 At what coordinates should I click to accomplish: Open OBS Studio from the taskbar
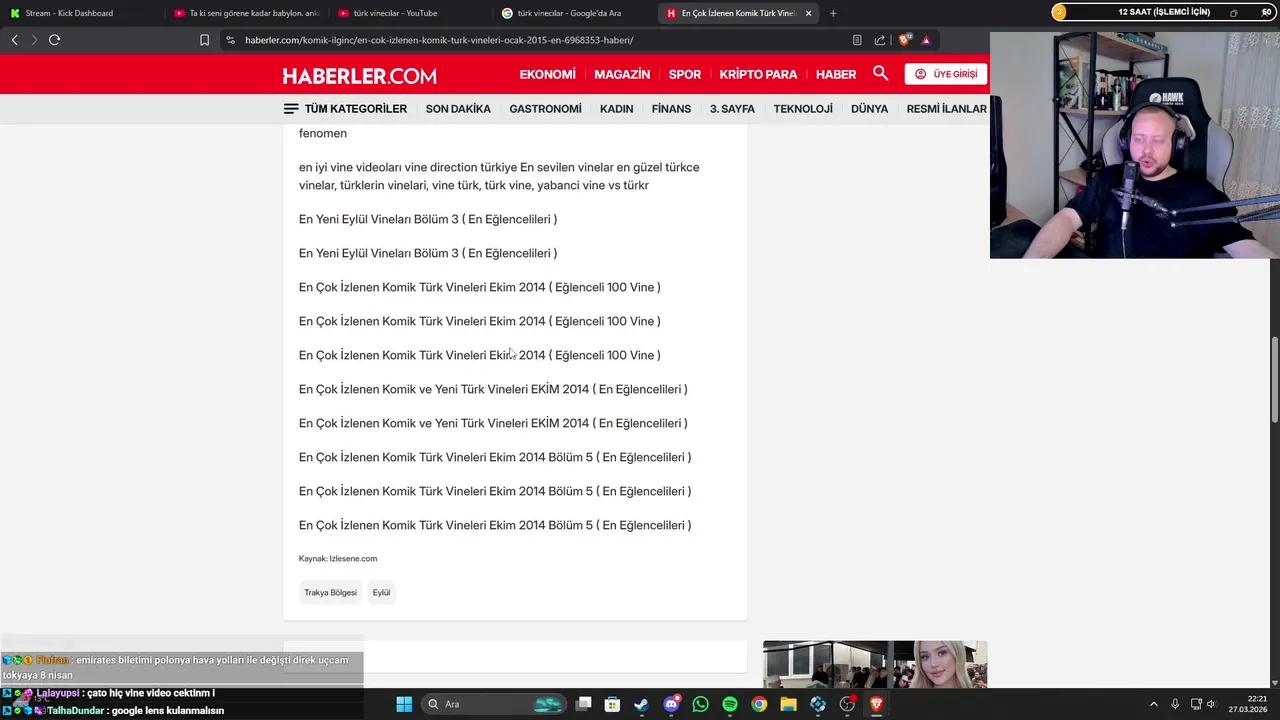[847, 704]
